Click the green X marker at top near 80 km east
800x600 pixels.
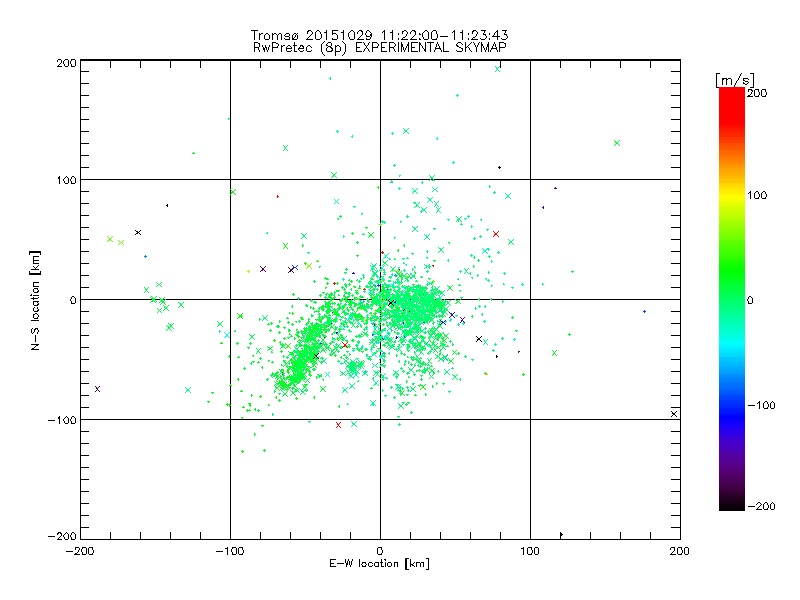[497, 69]
